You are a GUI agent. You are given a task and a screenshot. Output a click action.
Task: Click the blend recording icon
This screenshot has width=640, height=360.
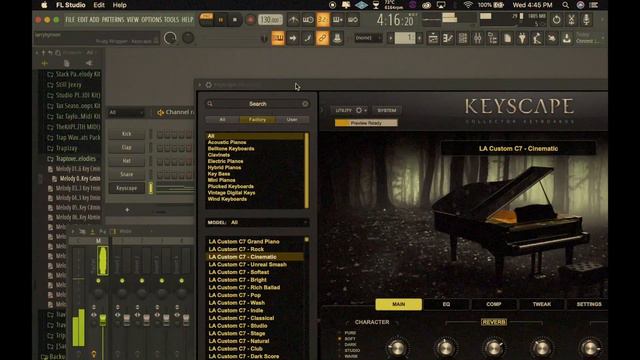pos(338,20)
